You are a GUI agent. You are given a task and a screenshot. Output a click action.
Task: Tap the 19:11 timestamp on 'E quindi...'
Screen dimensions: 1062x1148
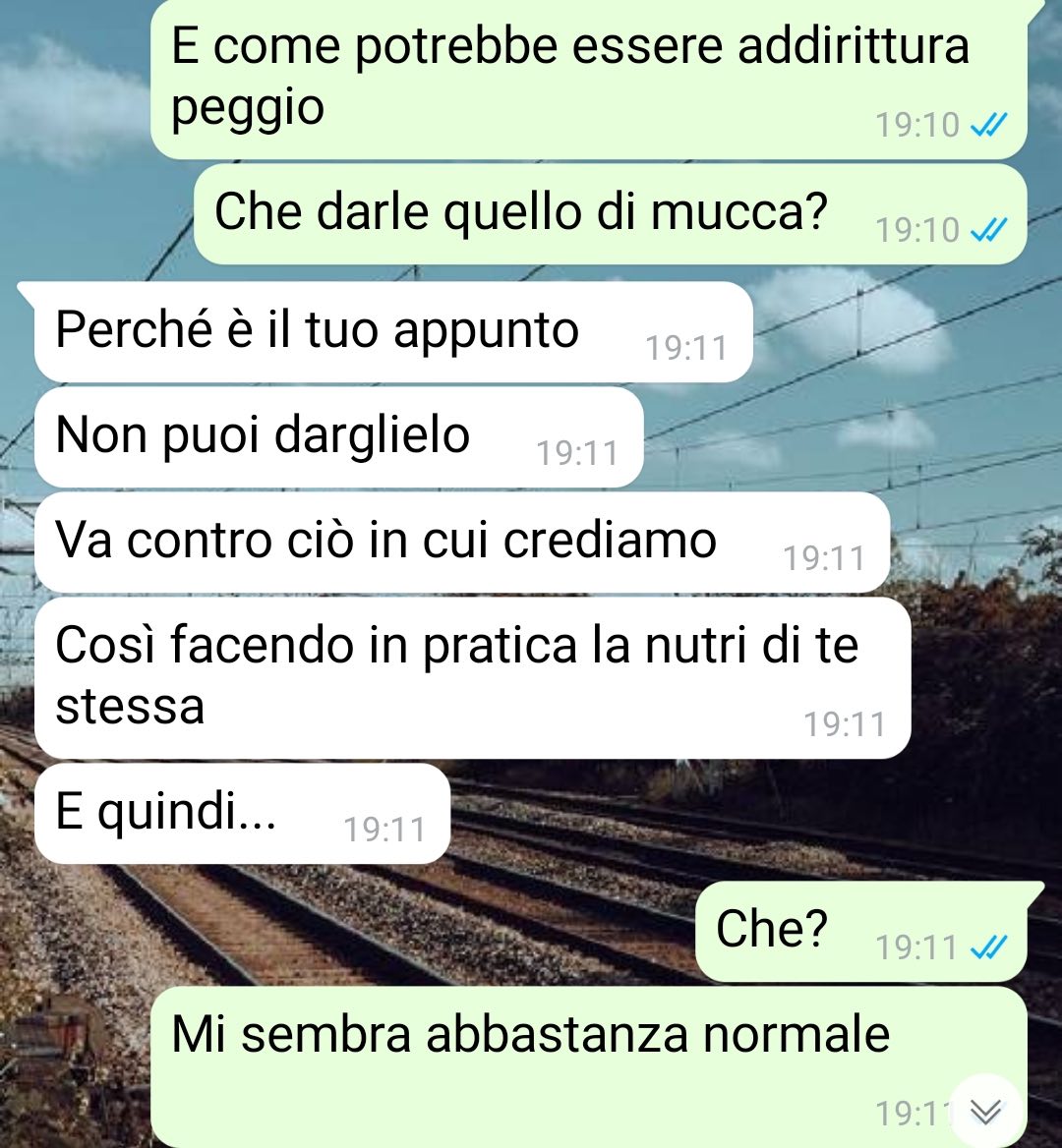pyautogui.click(x=384, y=831)
